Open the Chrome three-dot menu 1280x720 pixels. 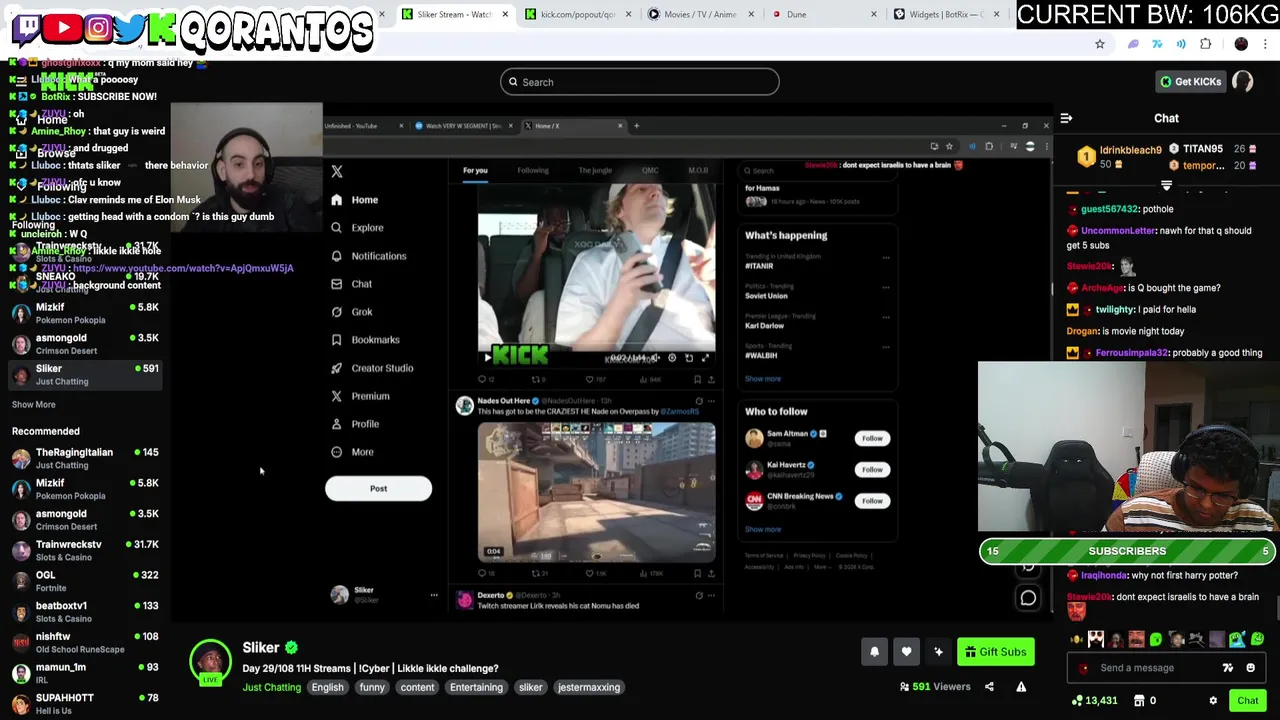pos(1266,44)
